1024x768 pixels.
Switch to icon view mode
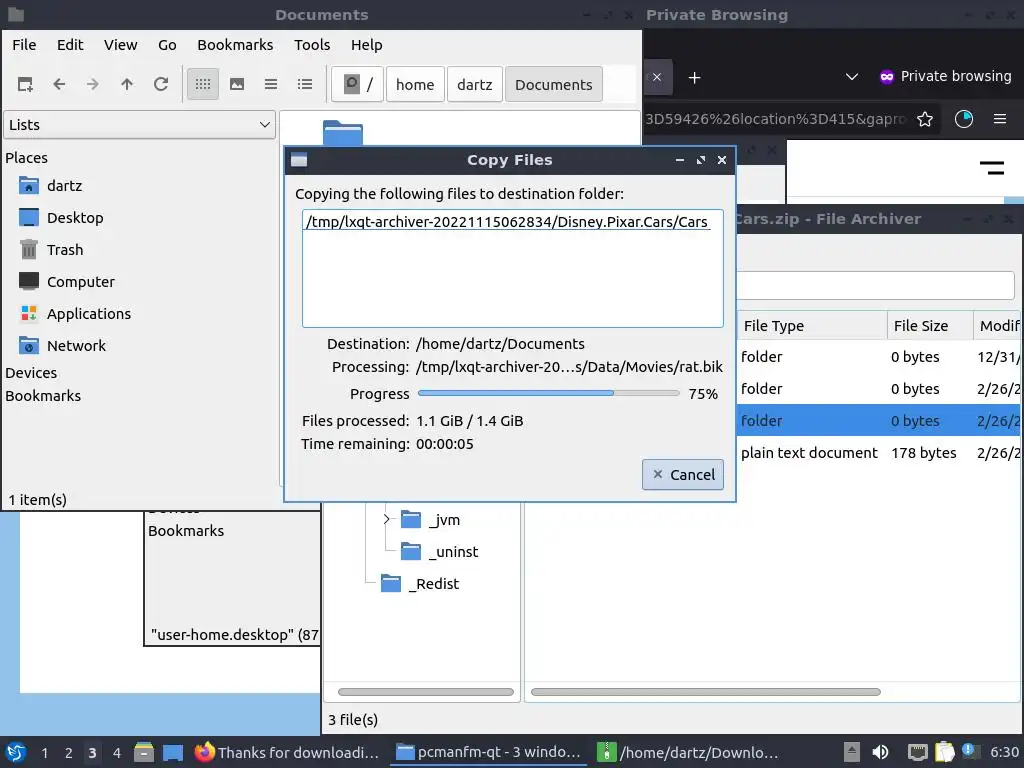click(x=203, y=84)
